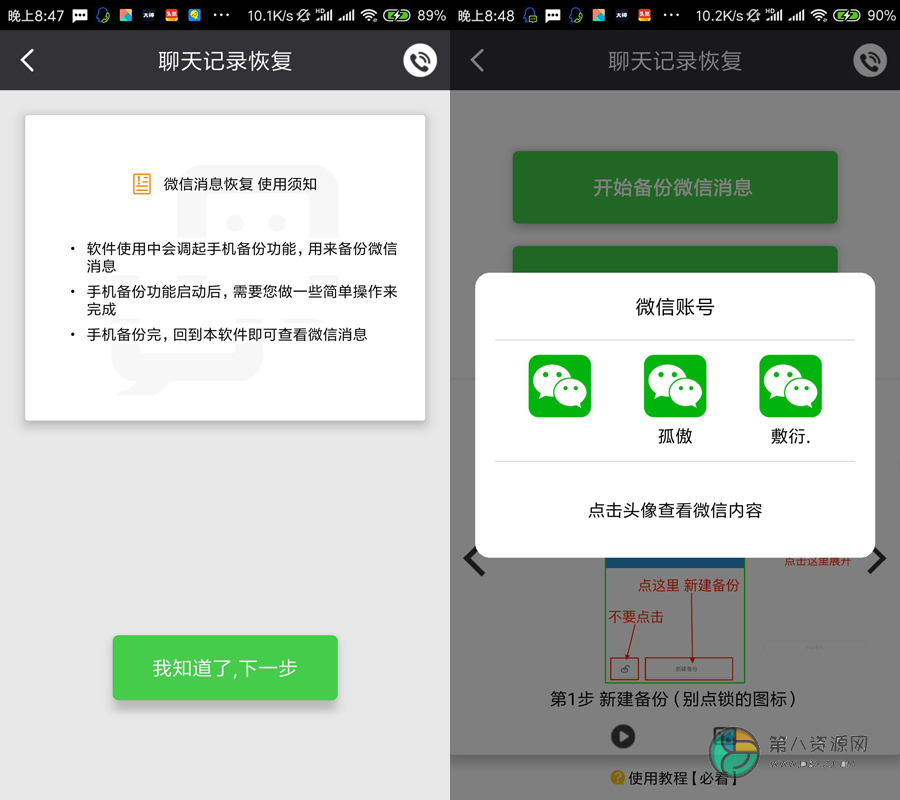Tap the battery icon showing 90%
Screen dimensions: 900x800
coord(847,15)
